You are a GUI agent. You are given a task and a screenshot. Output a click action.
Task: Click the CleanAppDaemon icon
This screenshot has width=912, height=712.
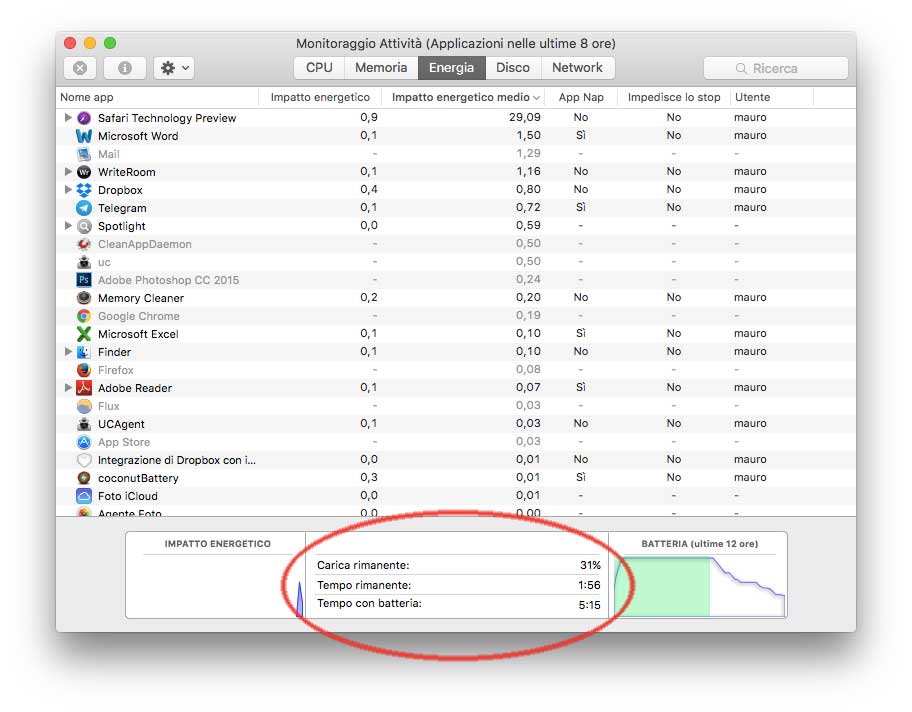tap(84, 244)
